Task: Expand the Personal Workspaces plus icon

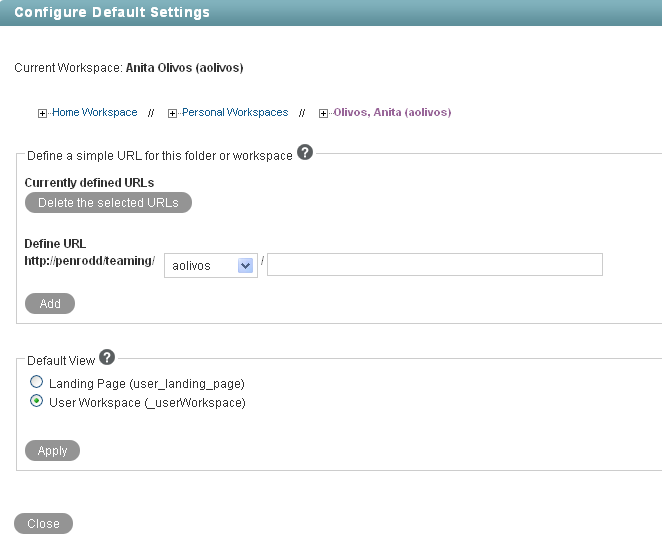Action: pyautogui.click(x=173, y=114)
